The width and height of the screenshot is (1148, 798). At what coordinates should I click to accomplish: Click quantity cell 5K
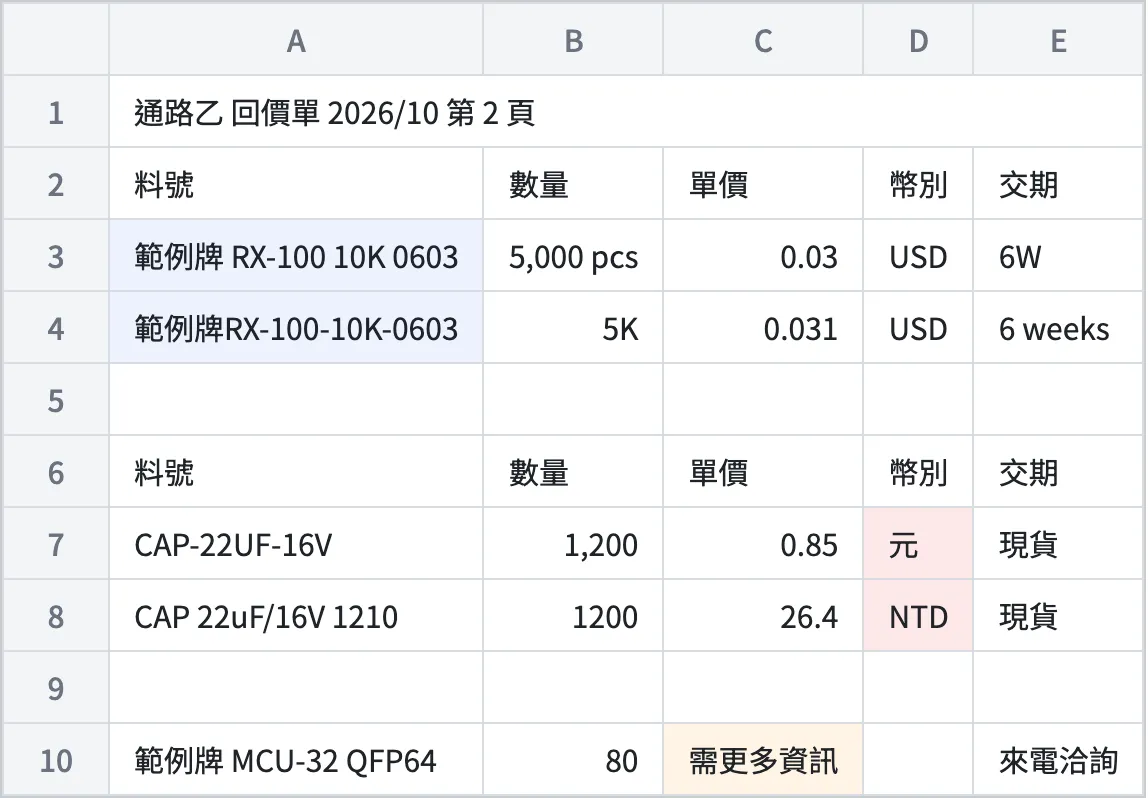[x=573, y=327]
